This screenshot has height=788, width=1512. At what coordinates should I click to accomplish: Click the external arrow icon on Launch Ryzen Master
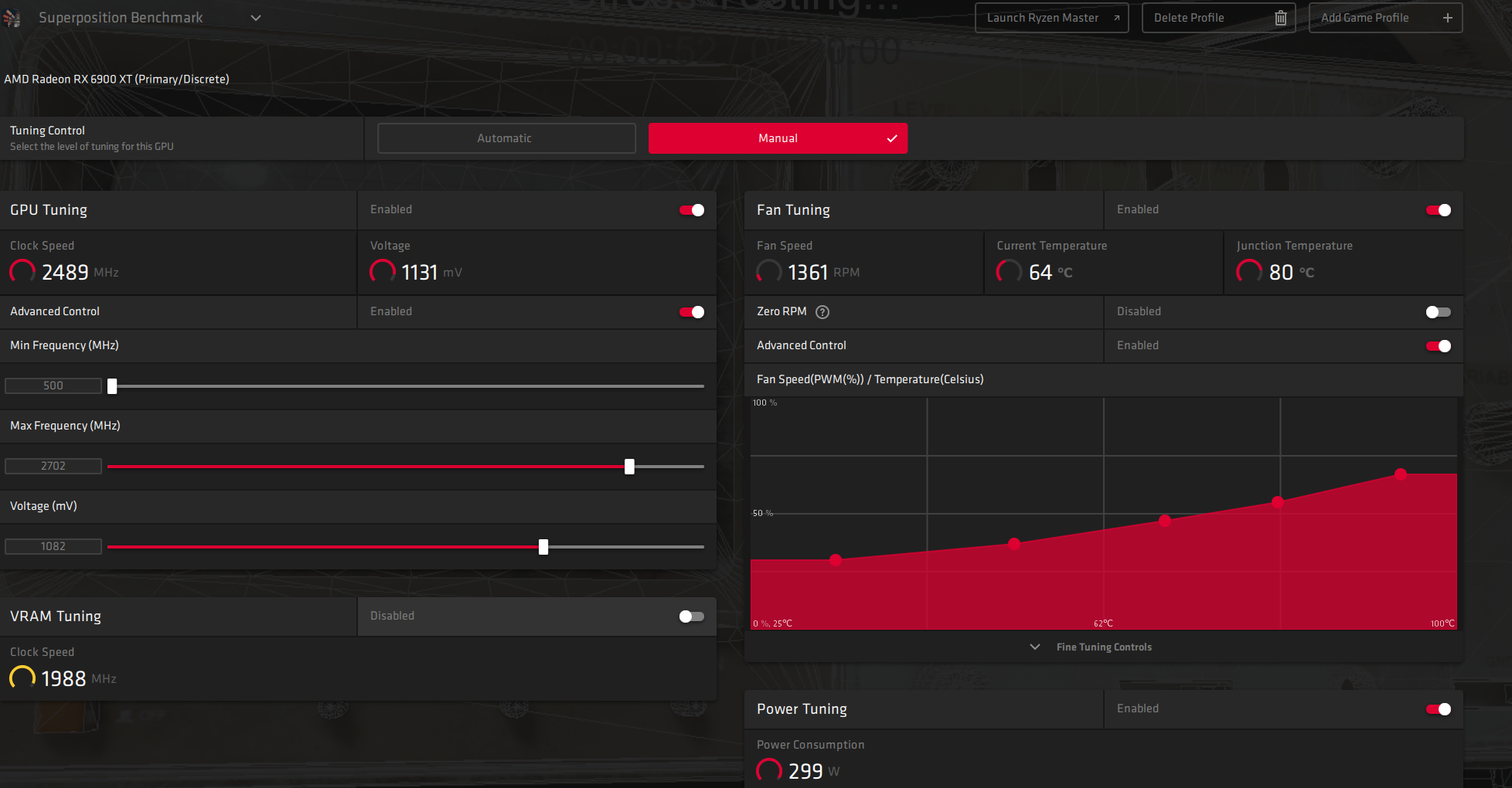[x=1116, y=18]
